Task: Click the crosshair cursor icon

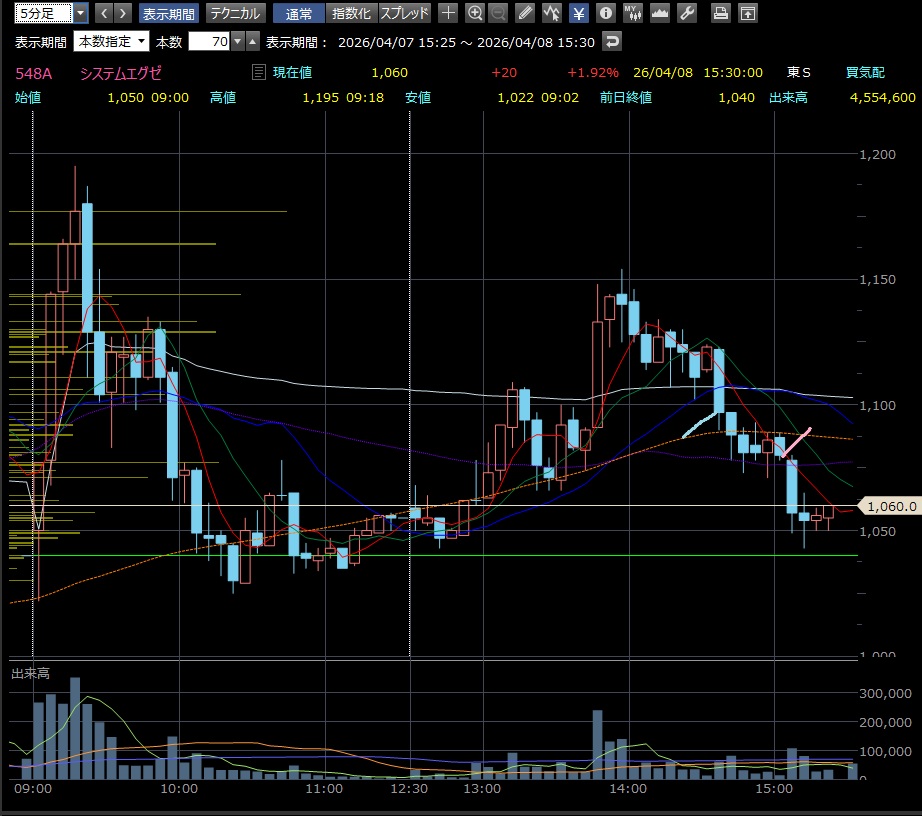Action: click(x=449, y=13)
